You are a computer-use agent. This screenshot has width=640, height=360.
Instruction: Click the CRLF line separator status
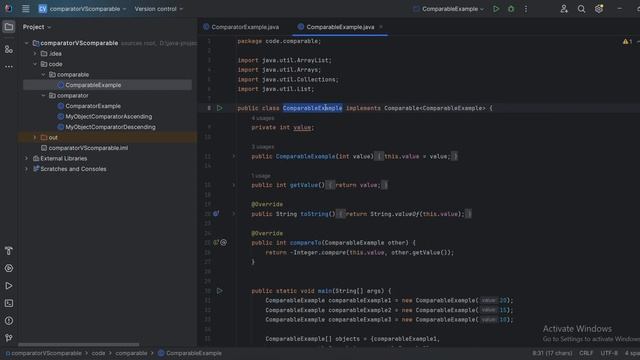[x=586, y=353]
